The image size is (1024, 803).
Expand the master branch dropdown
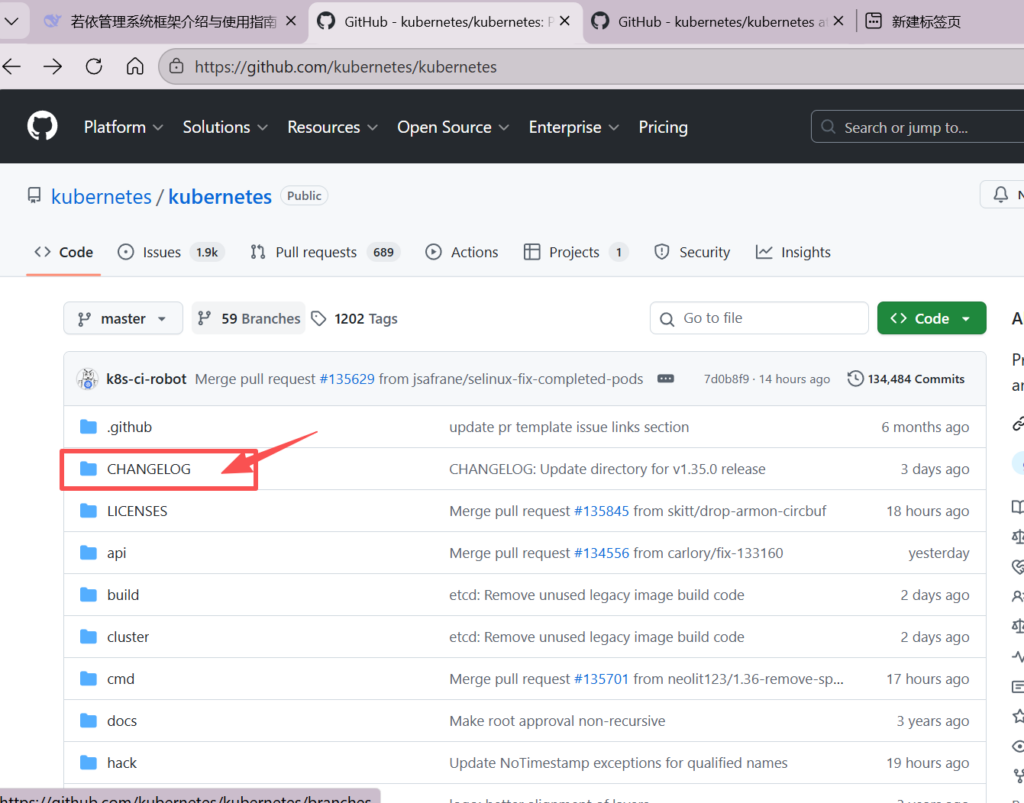point(123,318)
